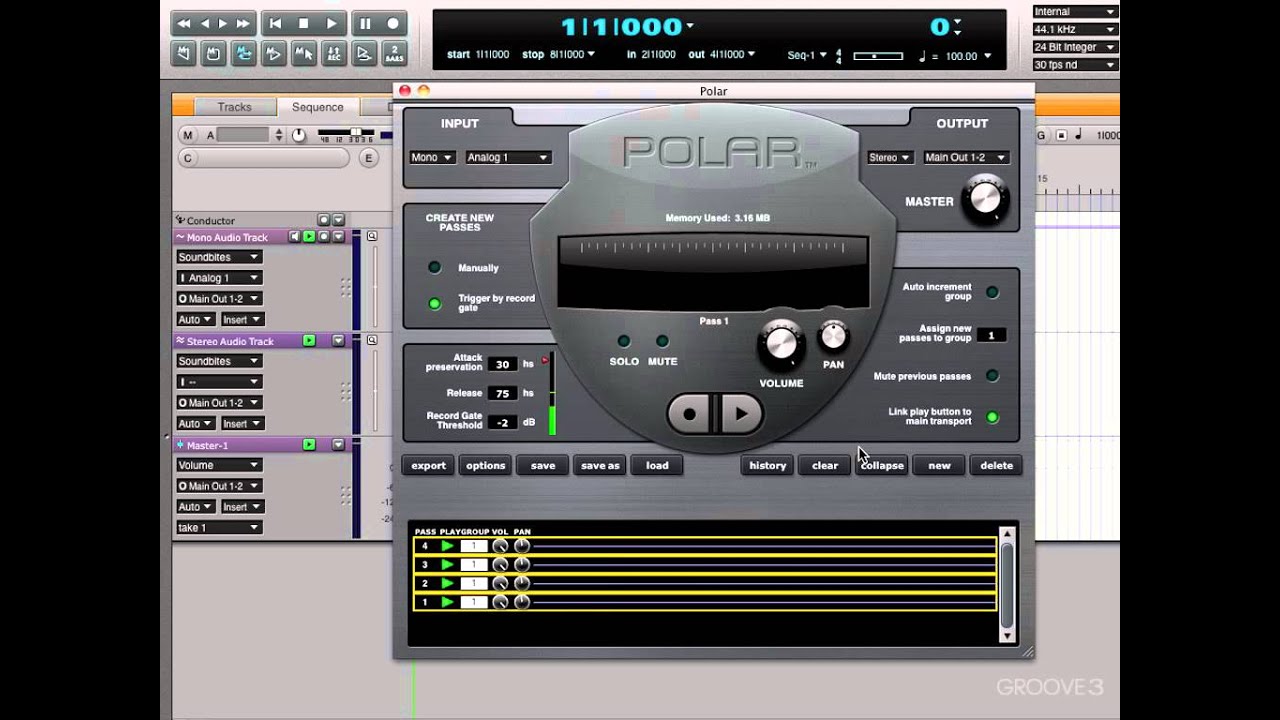Select Trigger by record gate option
Image resolution: width=1280 pixels, height=720 pixels.
tap(434, 304)
